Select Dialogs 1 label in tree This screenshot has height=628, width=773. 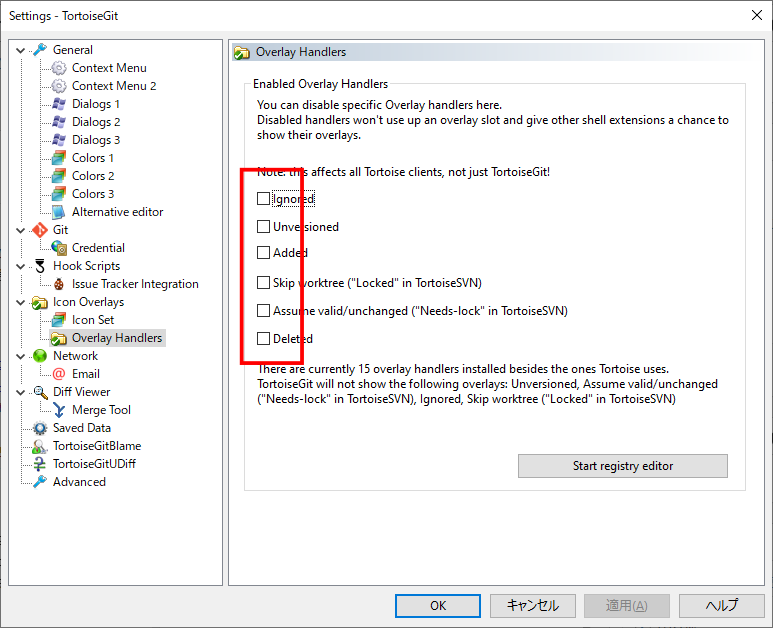coord(96,104)
